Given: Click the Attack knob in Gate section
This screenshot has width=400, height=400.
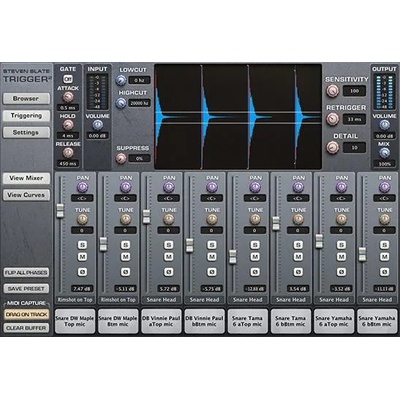Looking at the screenshot, I should (68, 97).
